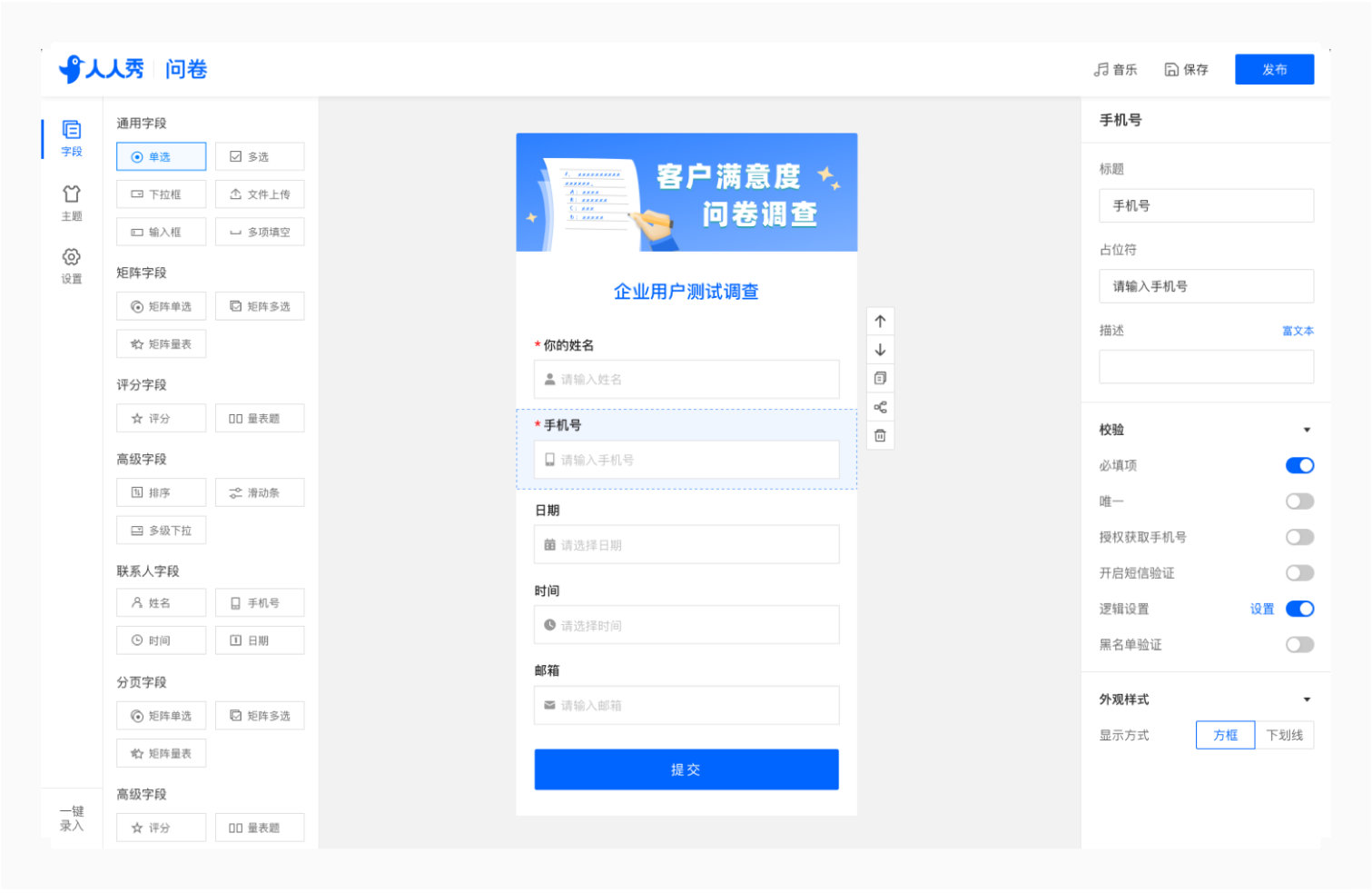This screenshot has width=1372, height=893.
Task: Delete the selected question with the trash icon
Action: point(880,436)
